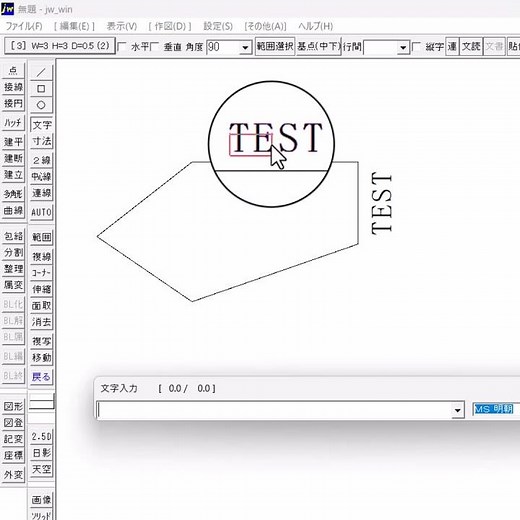Select the 整理 cleanup tool
The width and height of the screenshot is (520, 520).
tap(13, 269)
